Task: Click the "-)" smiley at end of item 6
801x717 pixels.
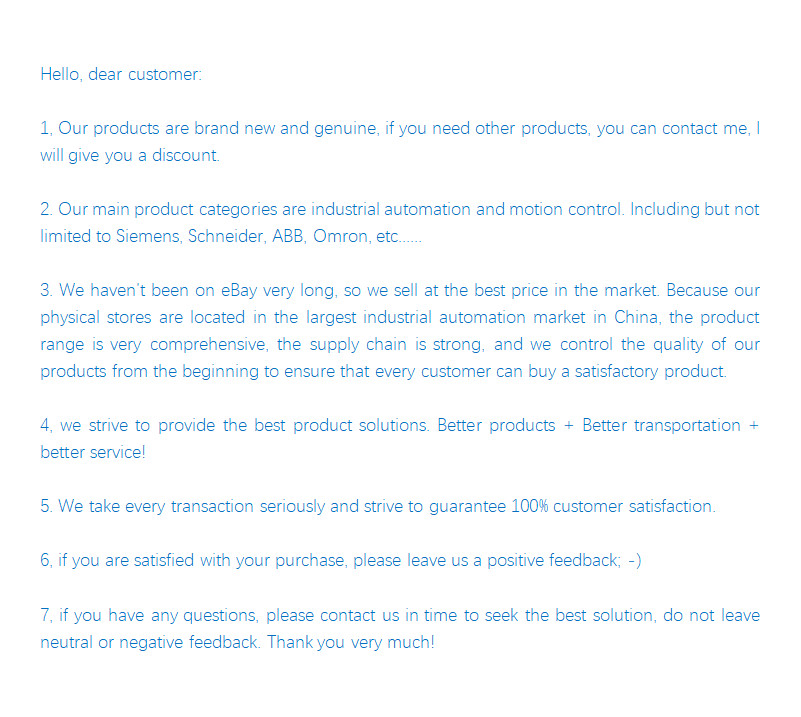Action: click(635, 560)
